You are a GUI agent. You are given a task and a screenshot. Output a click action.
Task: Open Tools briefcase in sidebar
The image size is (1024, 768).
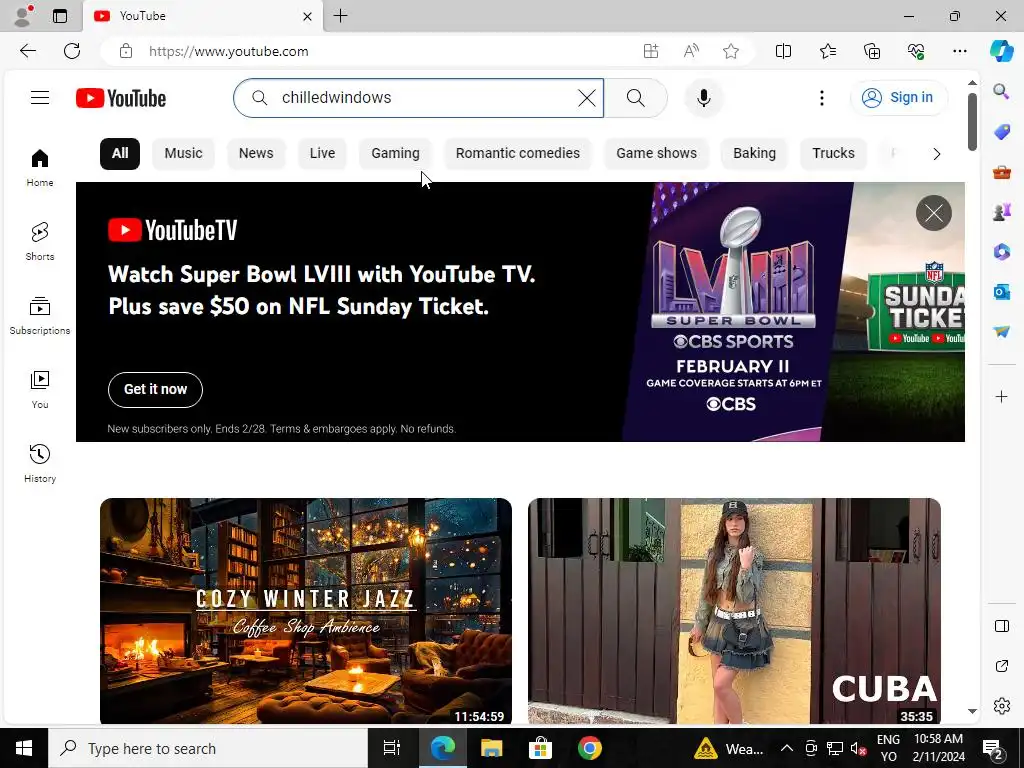(1001, 172)
